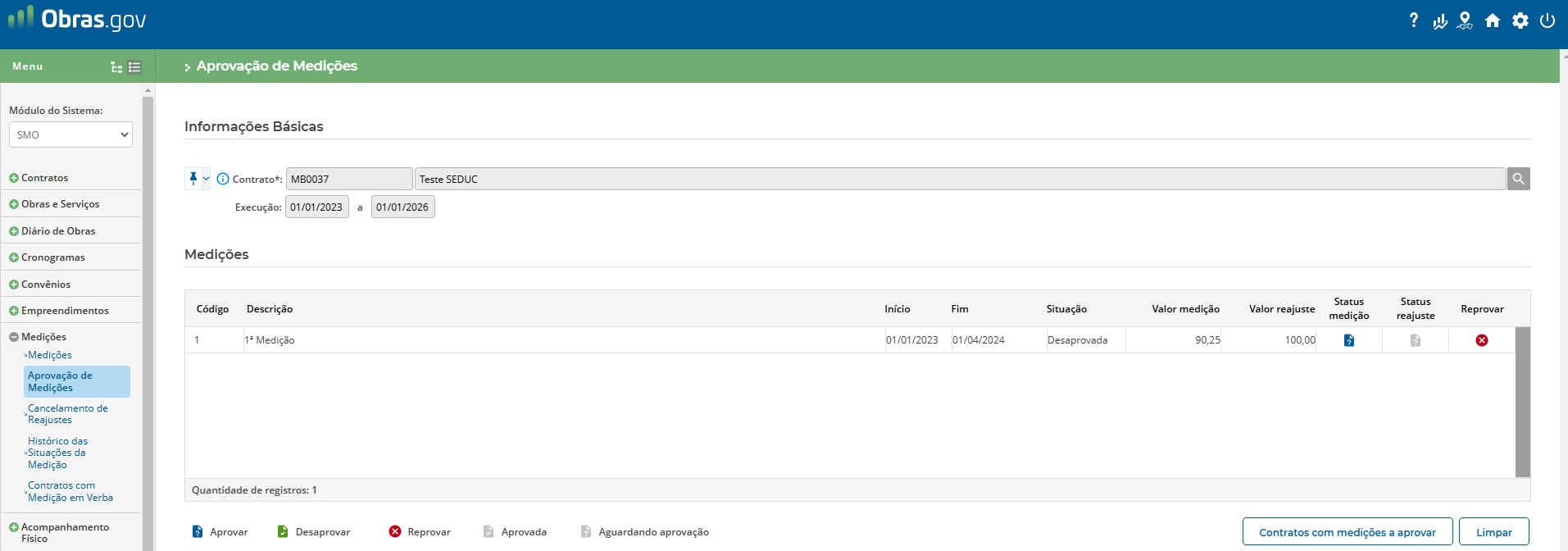Toggle the pin icon next to Contrato
The width and height of the screenshot is (1568, 551).
click(193, 179)
